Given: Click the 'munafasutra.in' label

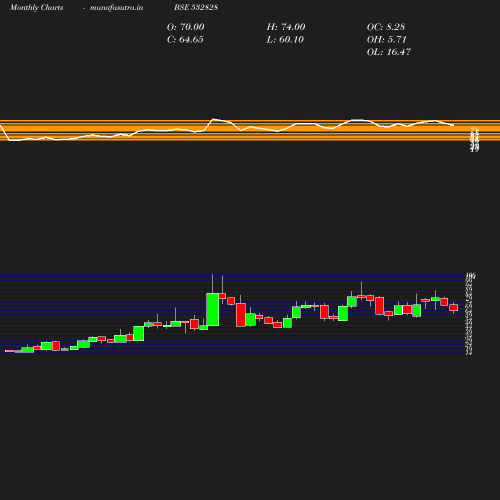Looking at the screenshot, I should click(116, 7).
